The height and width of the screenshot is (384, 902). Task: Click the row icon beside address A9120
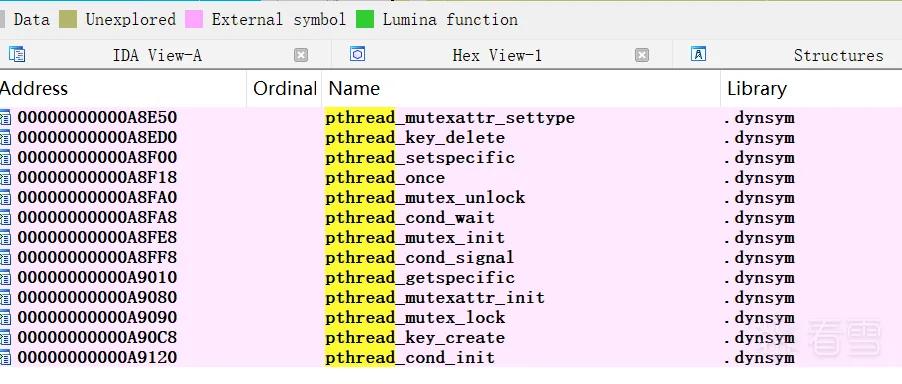pyautogui.click(x=5, y=358)
